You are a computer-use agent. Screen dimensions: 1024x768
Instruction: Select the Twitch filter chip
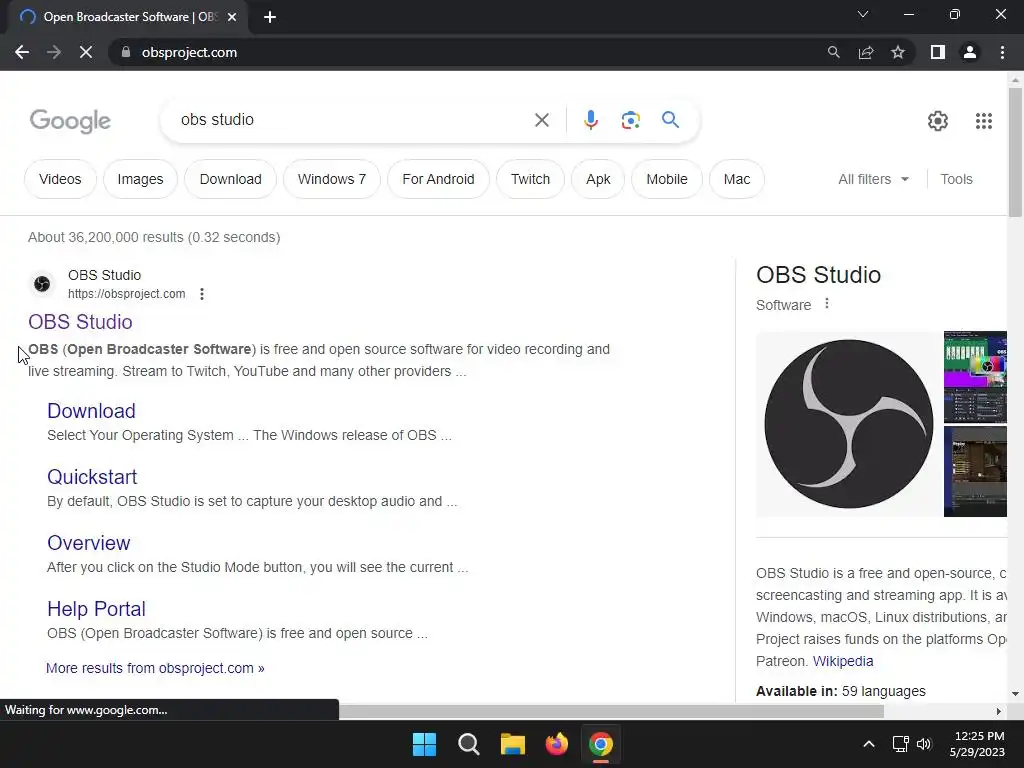point(530,179)
